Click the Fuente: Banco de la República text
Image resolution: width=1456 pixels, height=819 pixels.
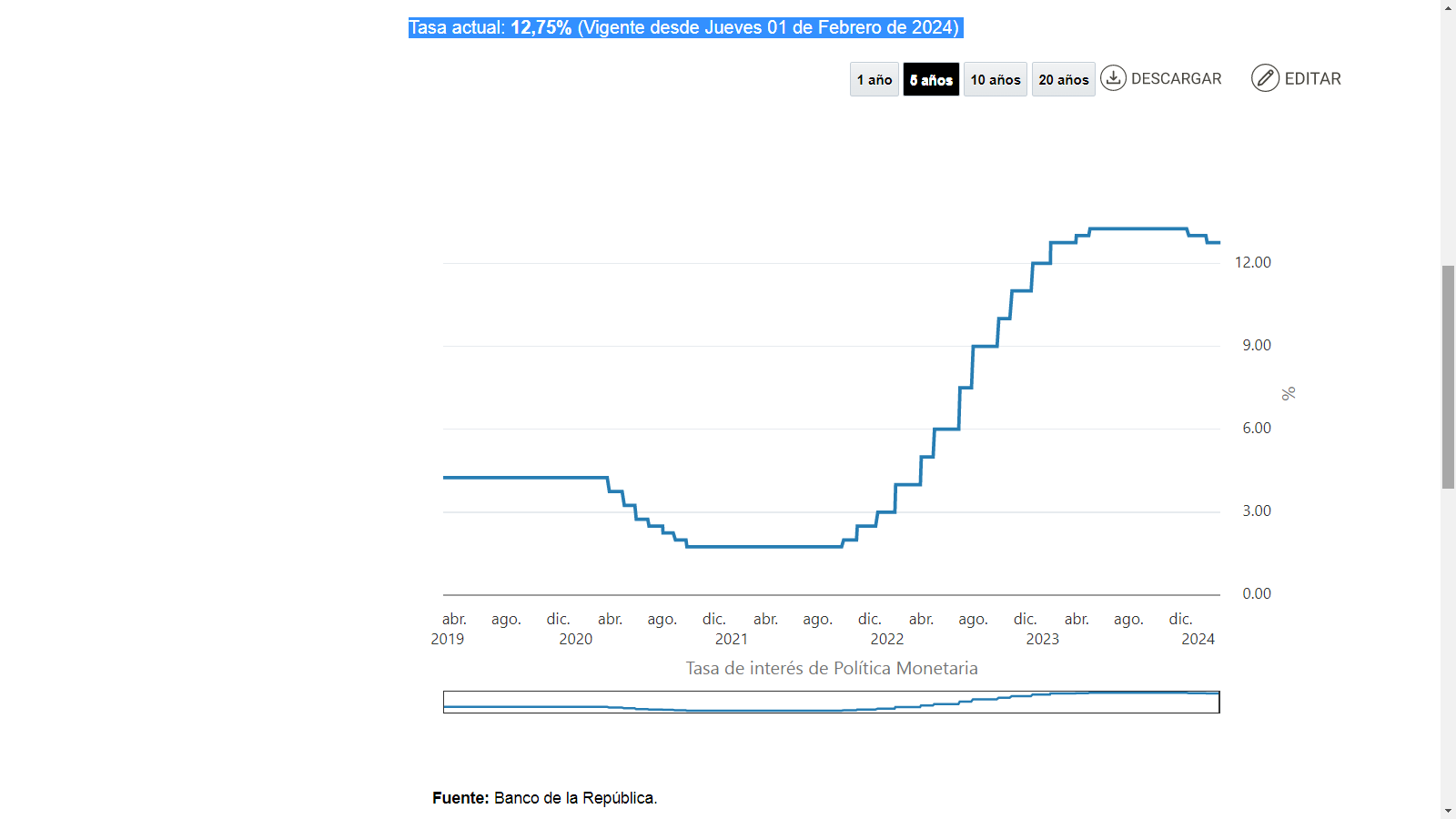click(544, 798)
